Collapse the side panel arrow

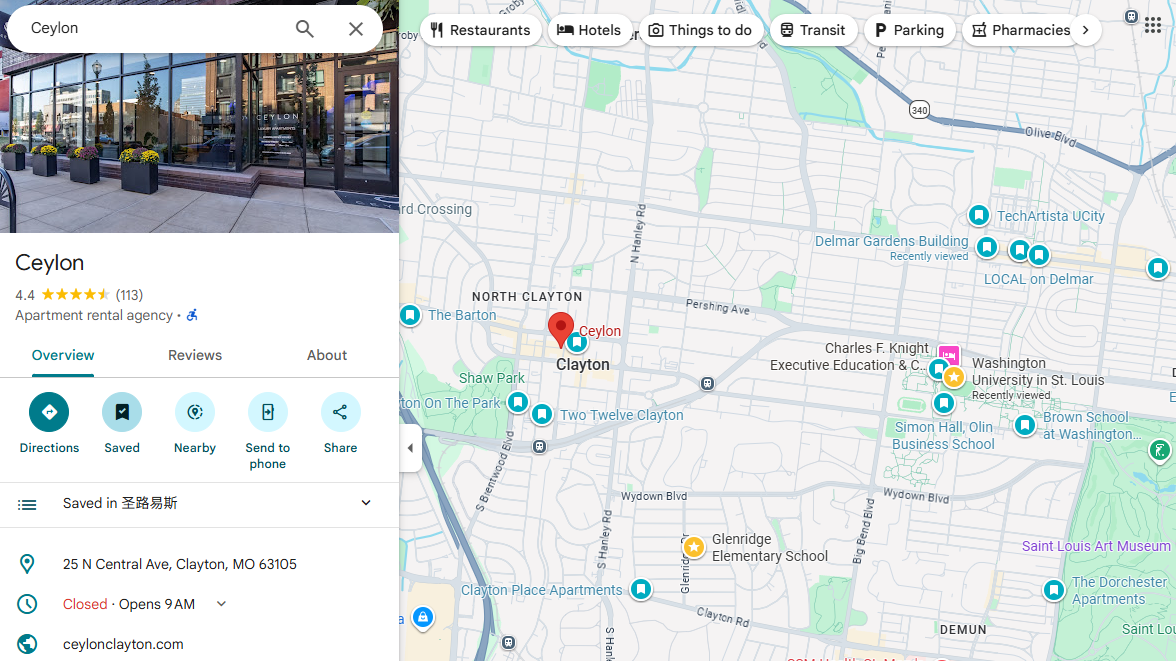tap(410, 448)
